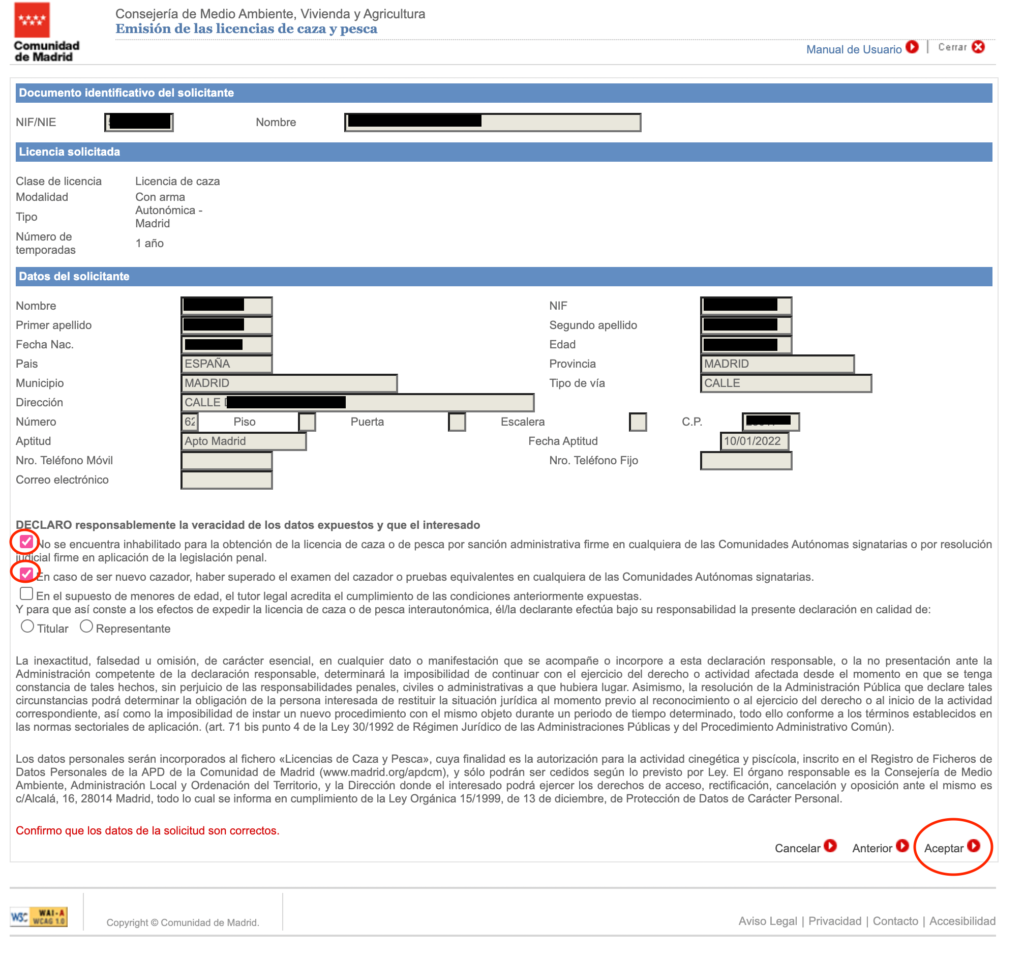Click the red arrow icon beside Manual de Usuario
The height and width of the screenshot is (956, 1024).
912,48
